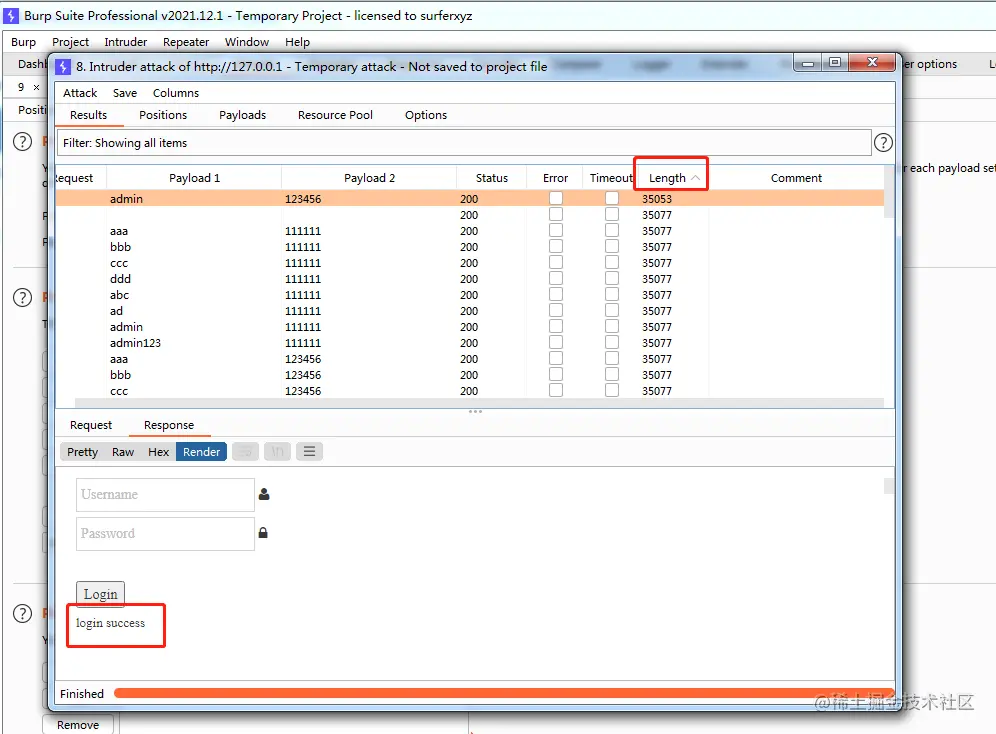The image size is (996, 734).
Task: Select the admin 123456 result row
Action: (x=469, y=199)
